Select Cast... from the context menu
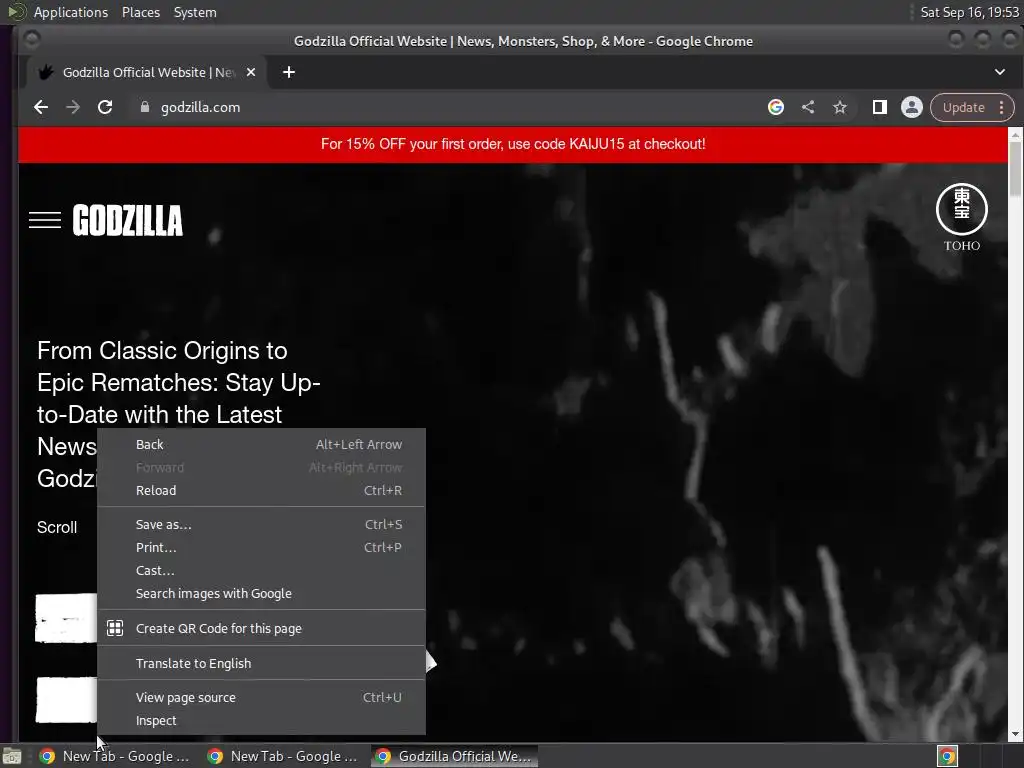Screen dimensions: 1024x768 pos(261,570)
